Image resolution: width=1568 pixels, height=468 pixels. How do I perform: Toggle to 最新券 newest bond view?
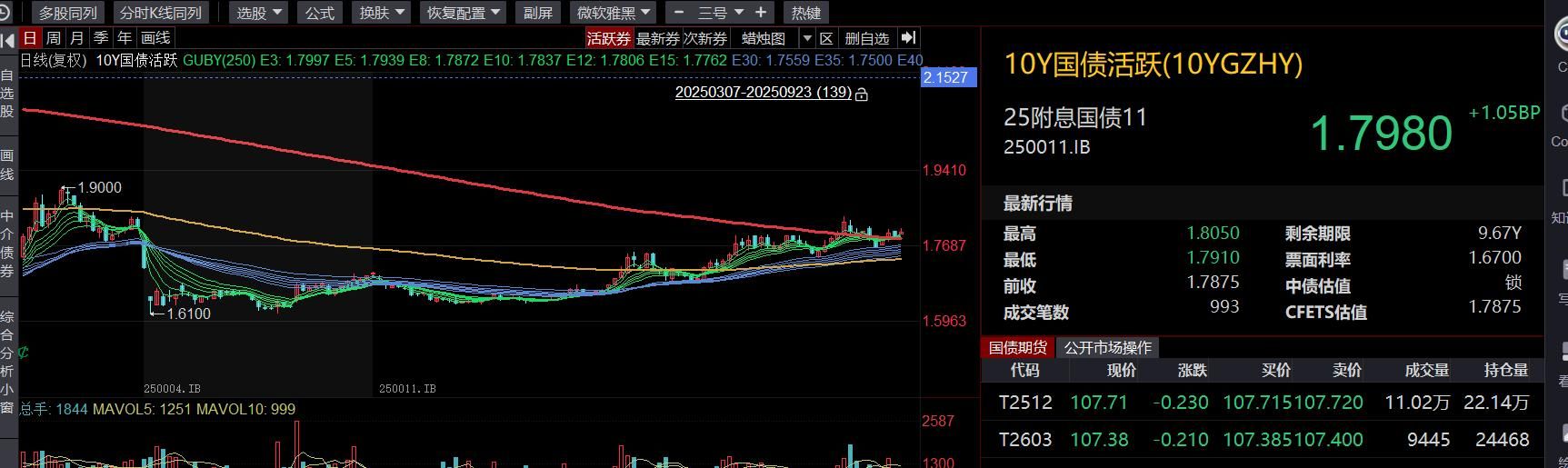tap(657, 38)
